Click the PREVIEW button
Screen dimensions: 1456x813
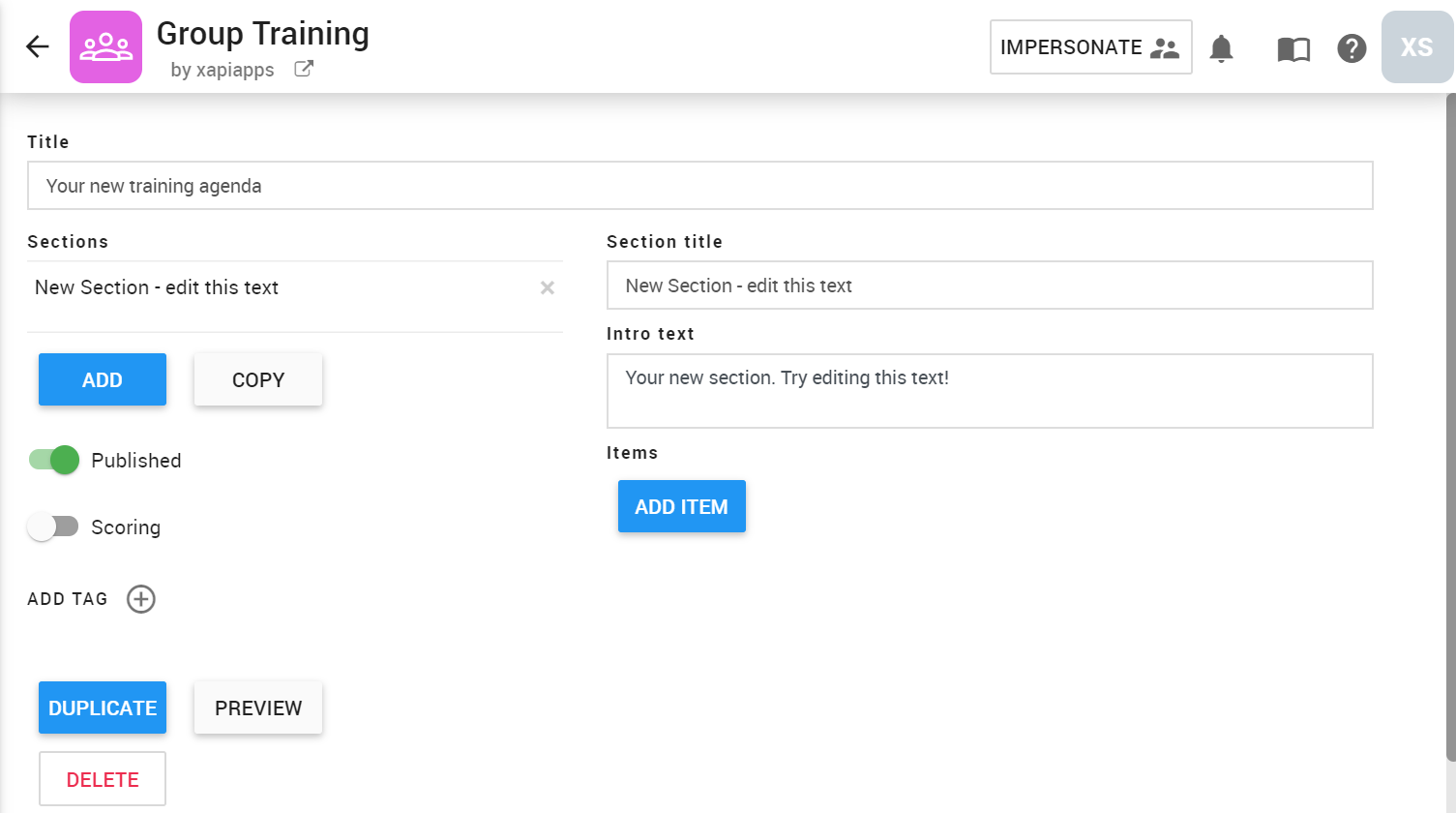258,708
